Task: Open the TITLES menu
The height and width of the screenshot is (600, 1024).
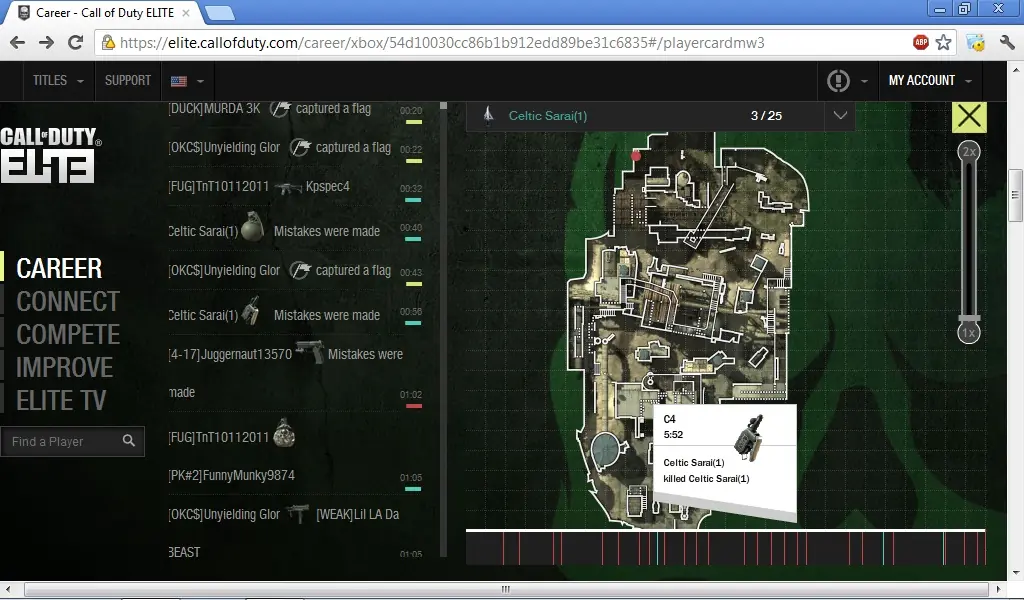Action: point(58,81)
